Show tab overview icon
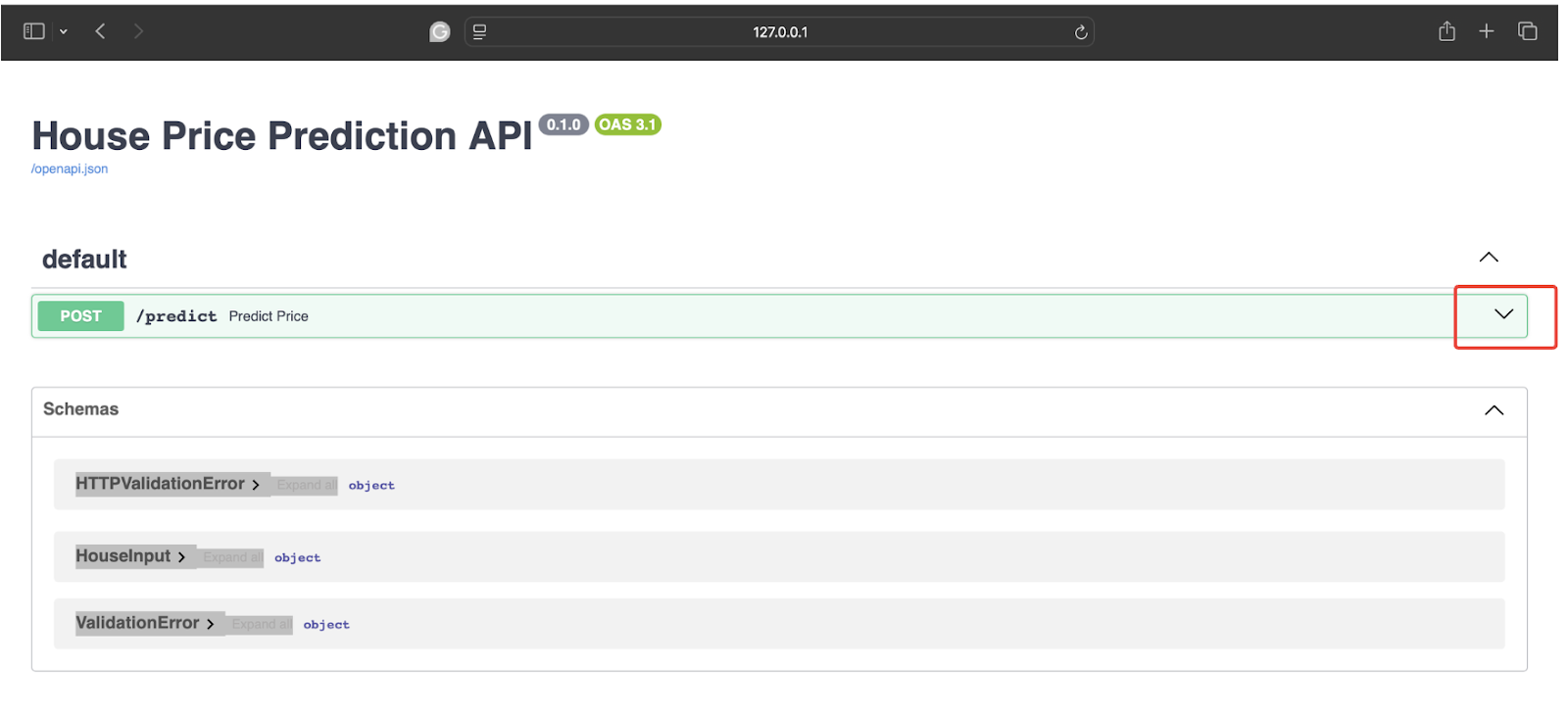This screenshot has width=1568, height=714. (x=1527, y=31)
